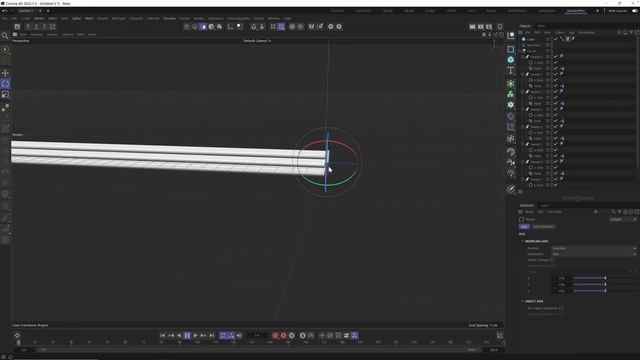Toggle the sound speaker icon in timeline
640x360 pixels.
(x=239, y=336)
